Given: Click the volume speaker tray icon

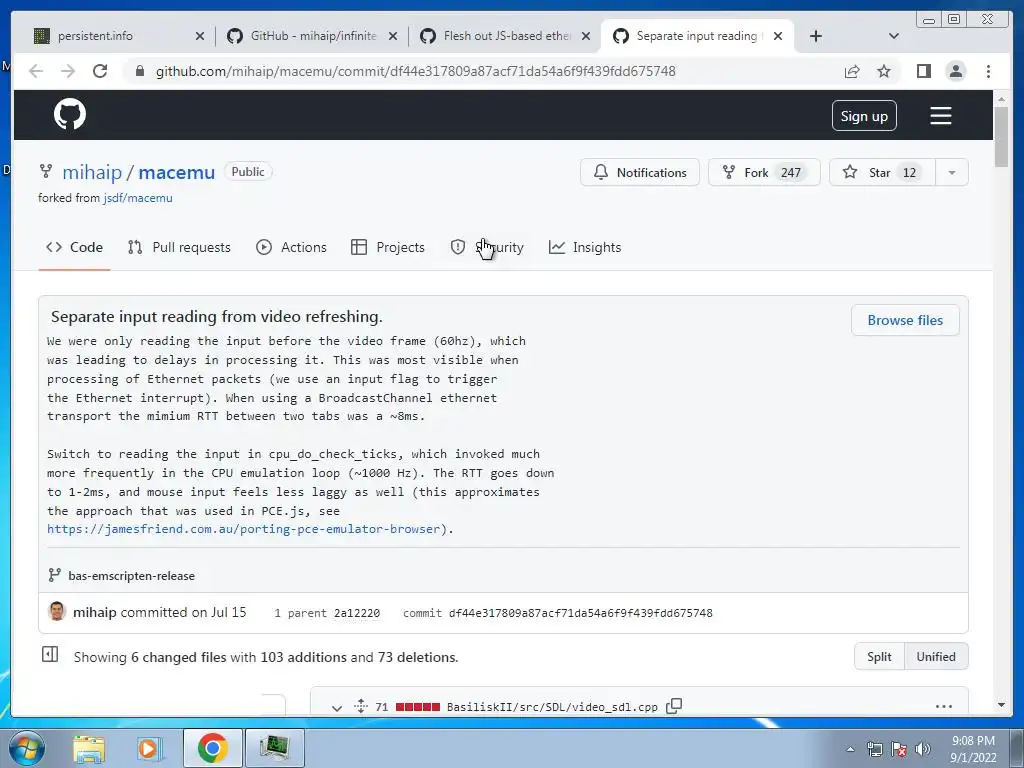Looking at the screenshot, I should (x=923, y=749).
